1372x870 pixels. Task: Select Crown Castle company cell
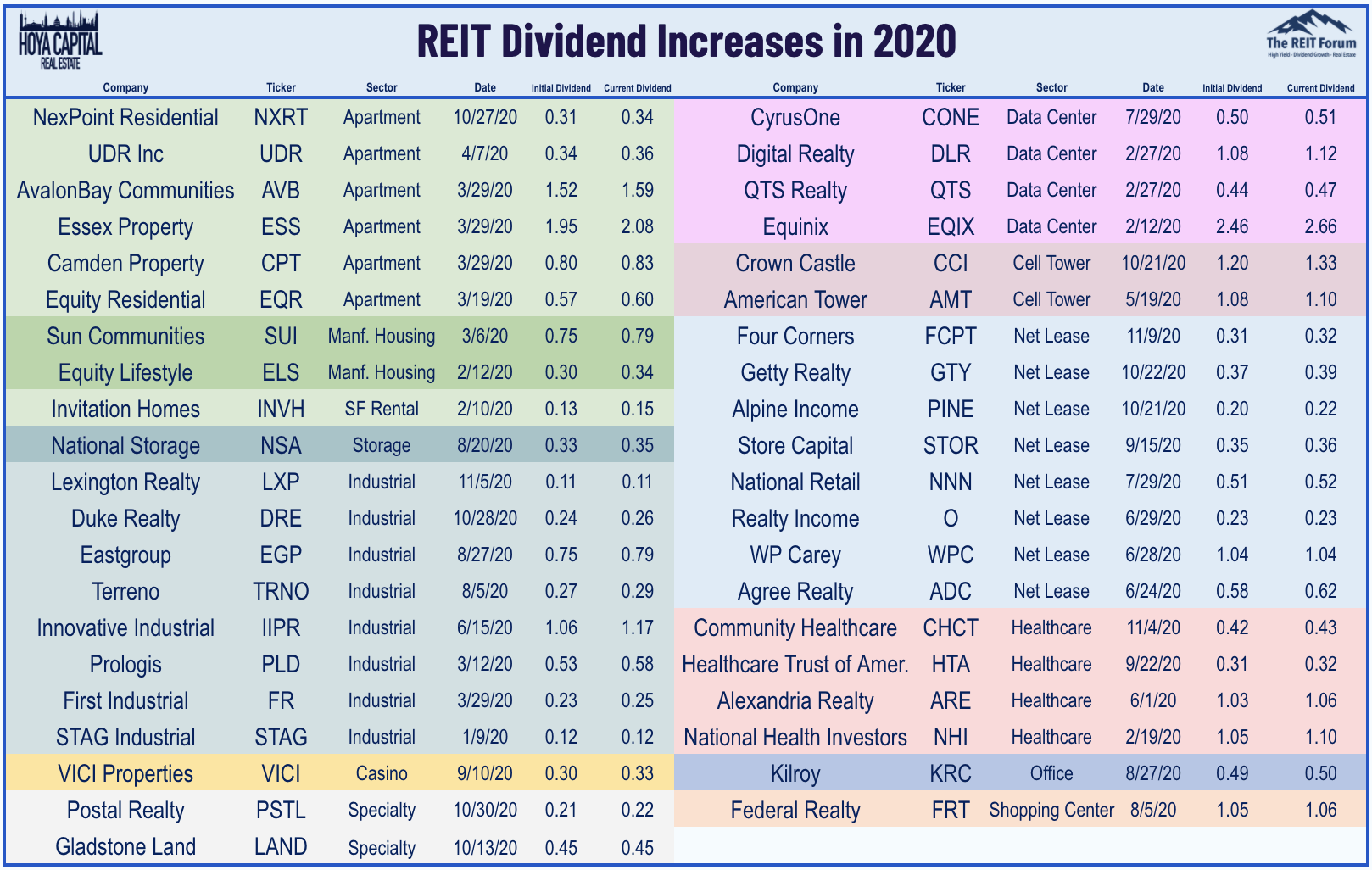pos(795,264)
